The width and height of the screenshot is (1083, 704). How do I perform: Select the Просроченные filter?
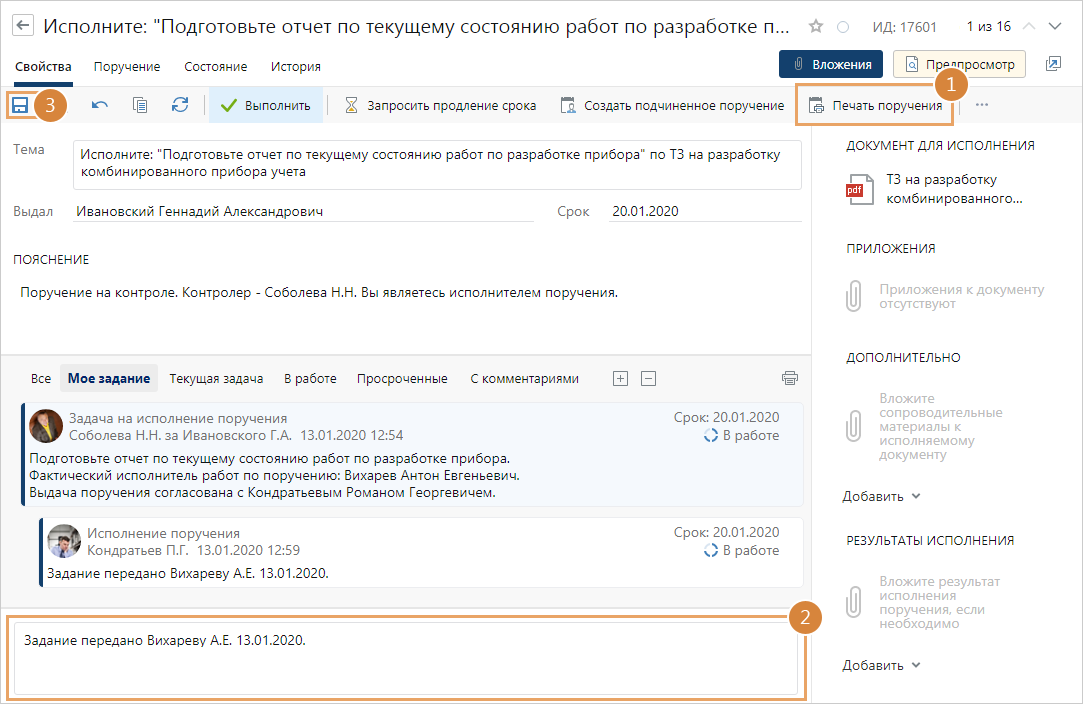(403, 379)
